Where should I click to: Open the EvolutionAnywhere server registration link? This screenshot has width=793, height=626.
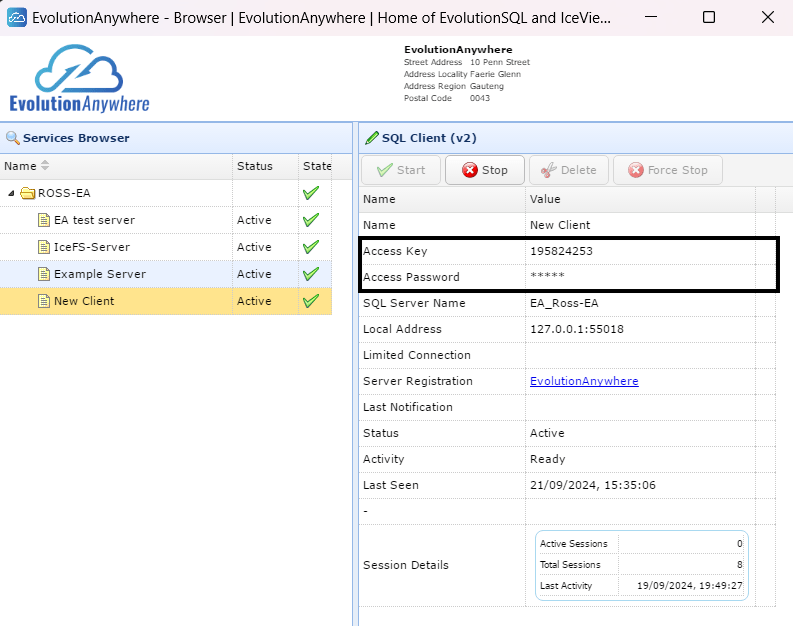[x=584, y=381]
